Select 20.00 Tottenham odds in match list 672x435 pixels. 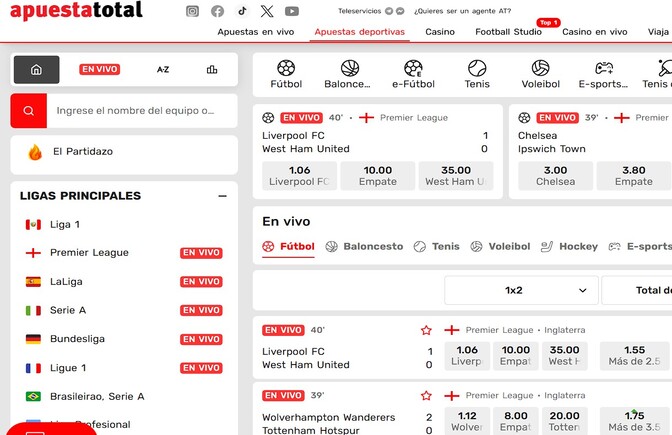[564, 421]
